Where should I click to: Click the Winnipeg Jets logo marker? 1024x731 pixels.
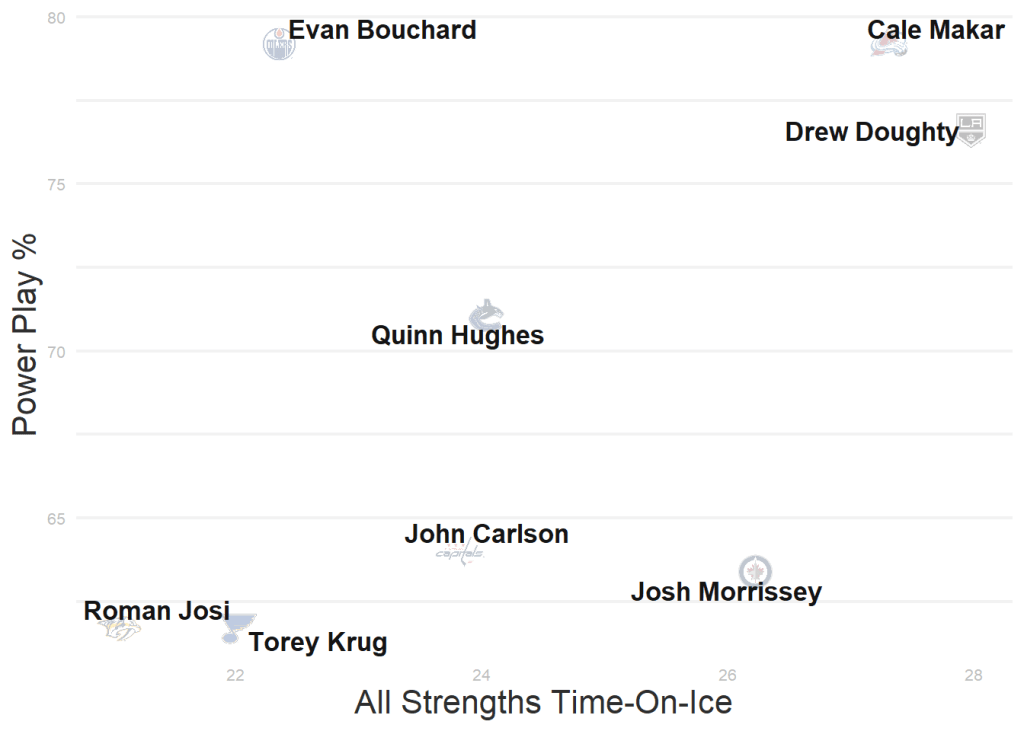pyautogui.click(x=755, y=571)
